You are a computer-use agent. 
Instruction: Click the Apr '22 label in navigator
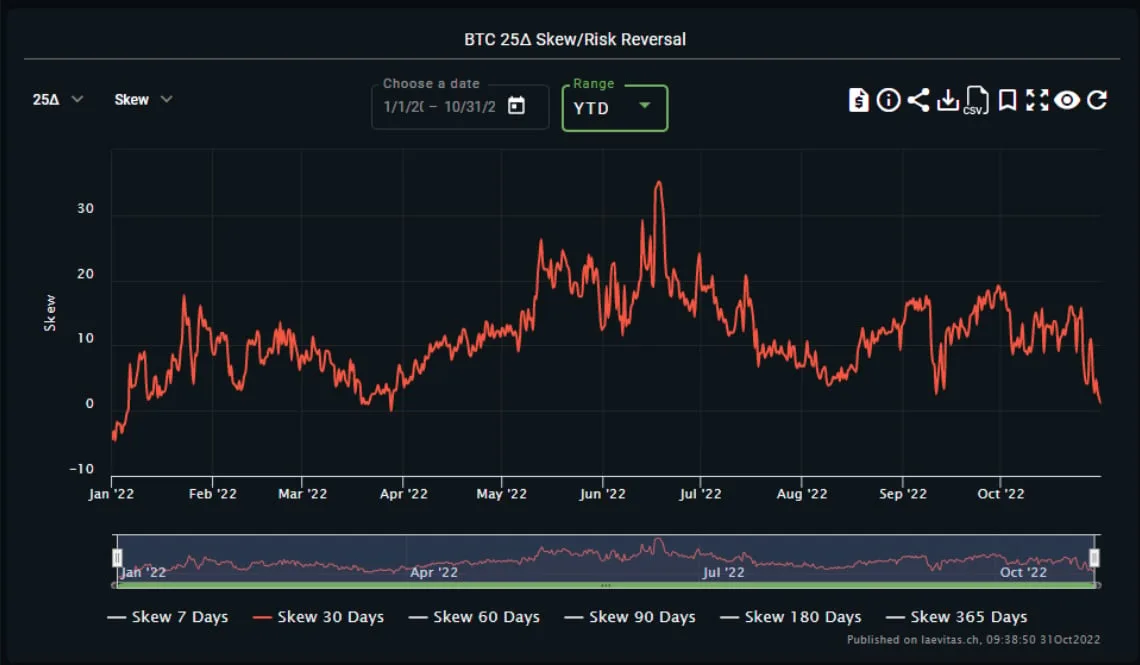(433, 573)
